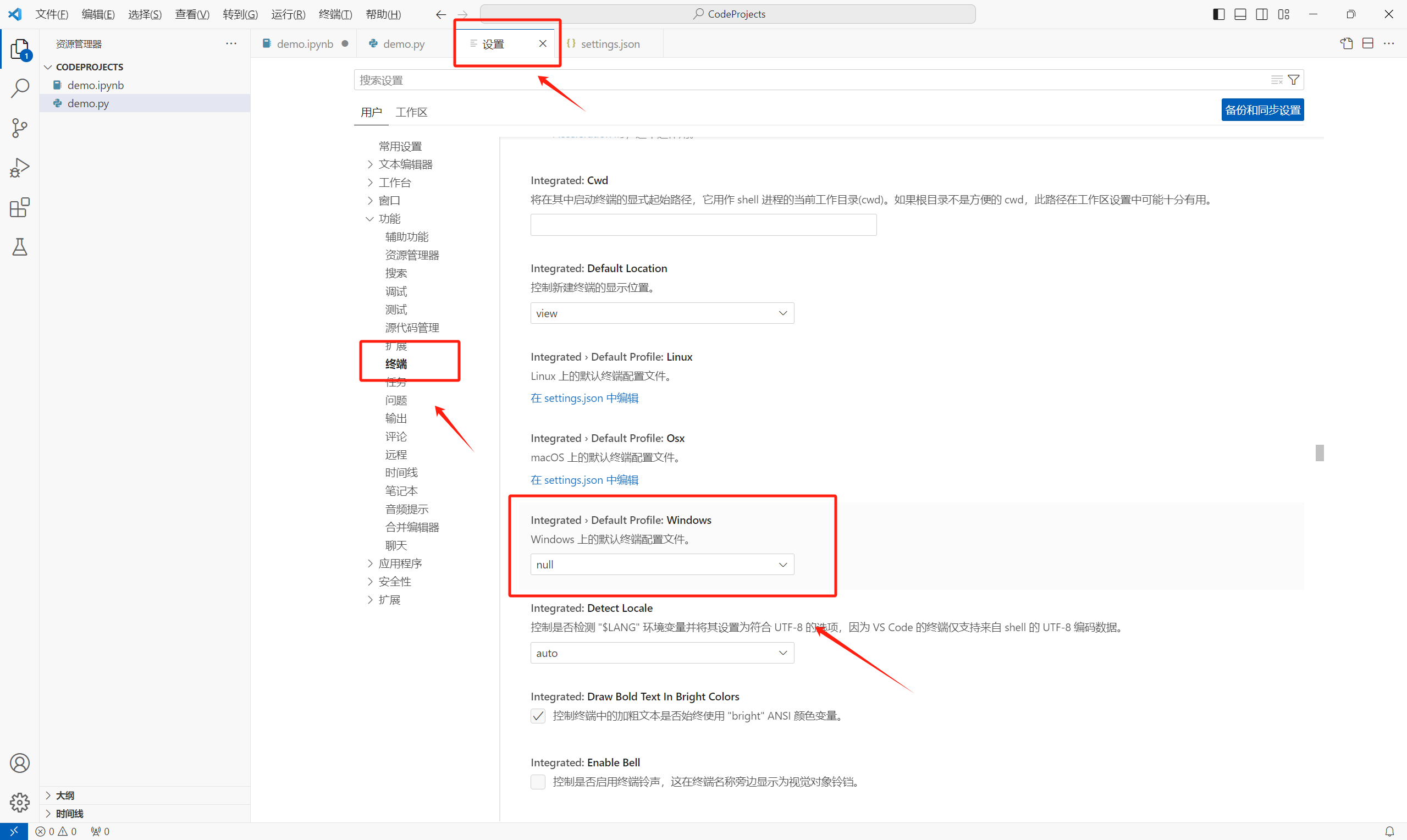Open errors and warnings status indicator
Screen dimensions: 1407x840
point(56,832)
